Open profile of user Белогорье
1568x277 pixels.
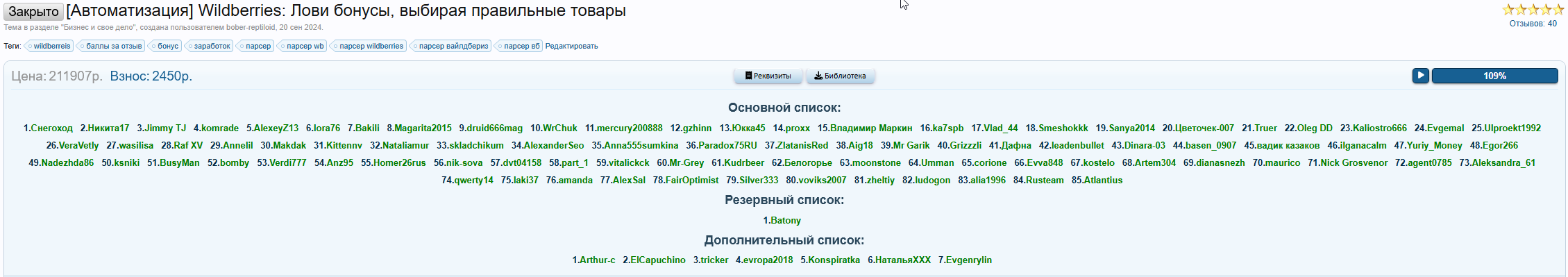[808, 162]
